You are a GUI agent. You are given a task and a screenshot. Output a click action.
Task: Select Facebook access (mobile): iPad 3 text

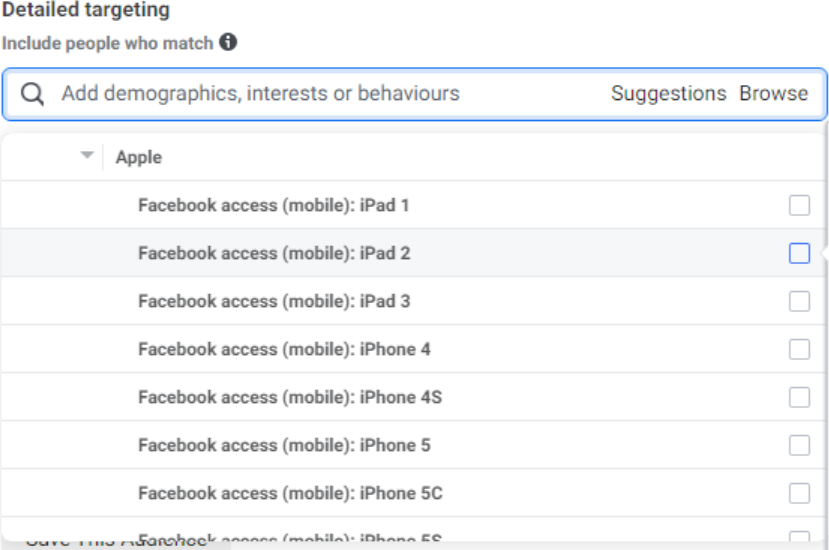coord(274,301)
